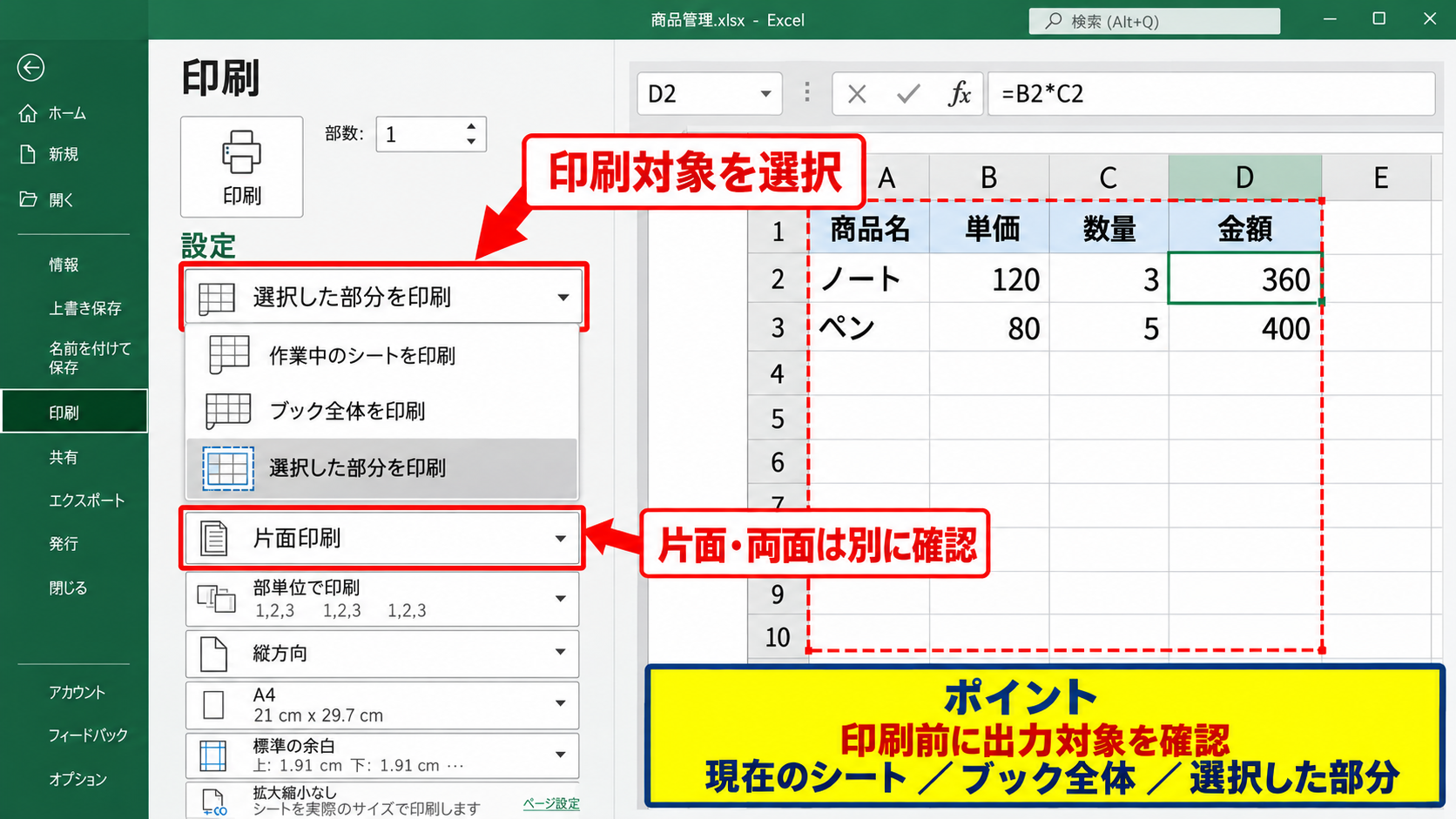This screenshot has height=819, width=1456.
Task: Select column header B
Action: click(x=989, y=178)
